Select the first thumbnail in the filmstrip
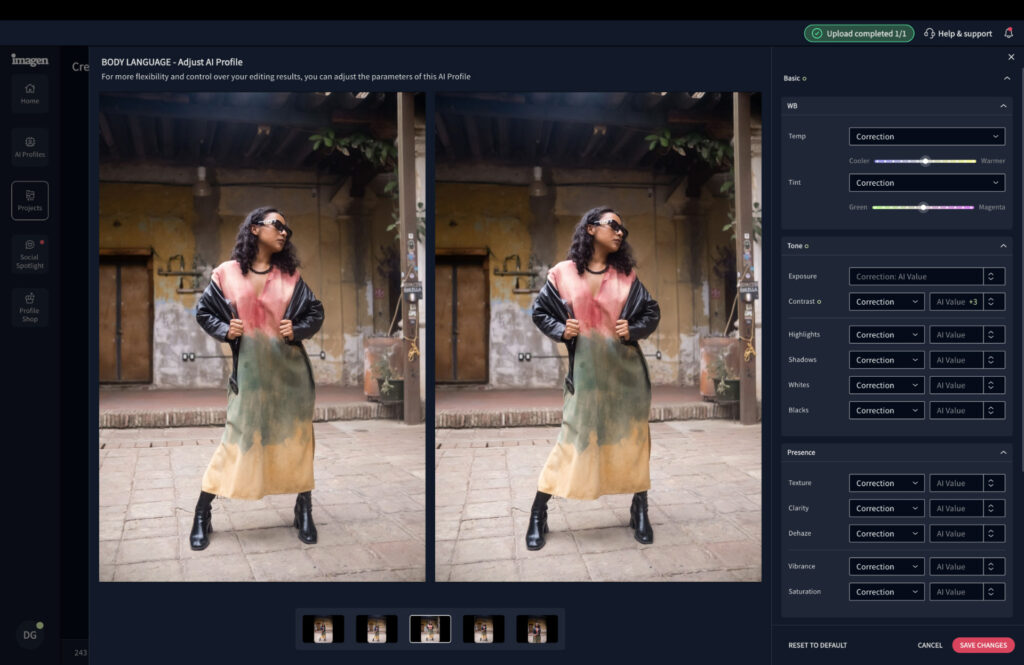Screen dimensions: 1024x665 coord(323,629)
